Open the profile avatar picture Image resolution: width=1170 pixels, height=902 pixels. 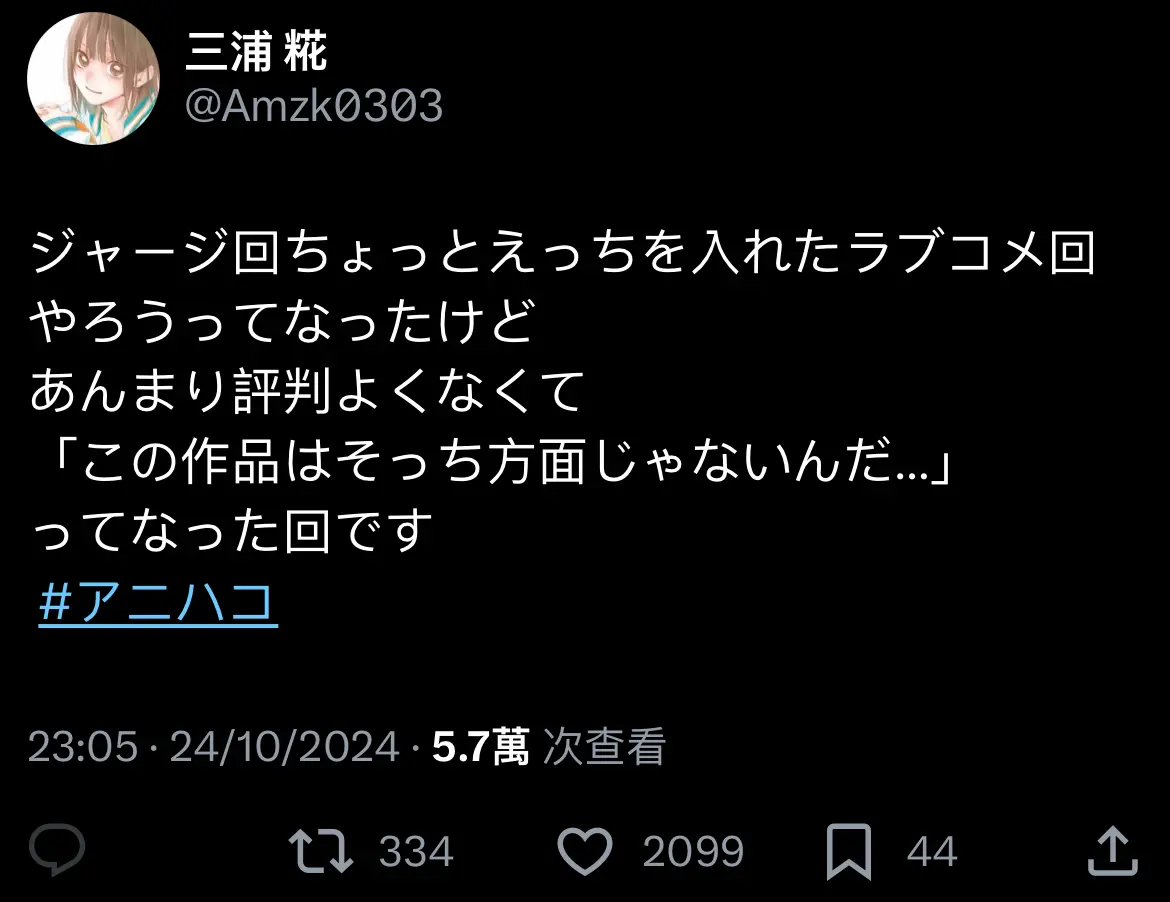point(93,78)
